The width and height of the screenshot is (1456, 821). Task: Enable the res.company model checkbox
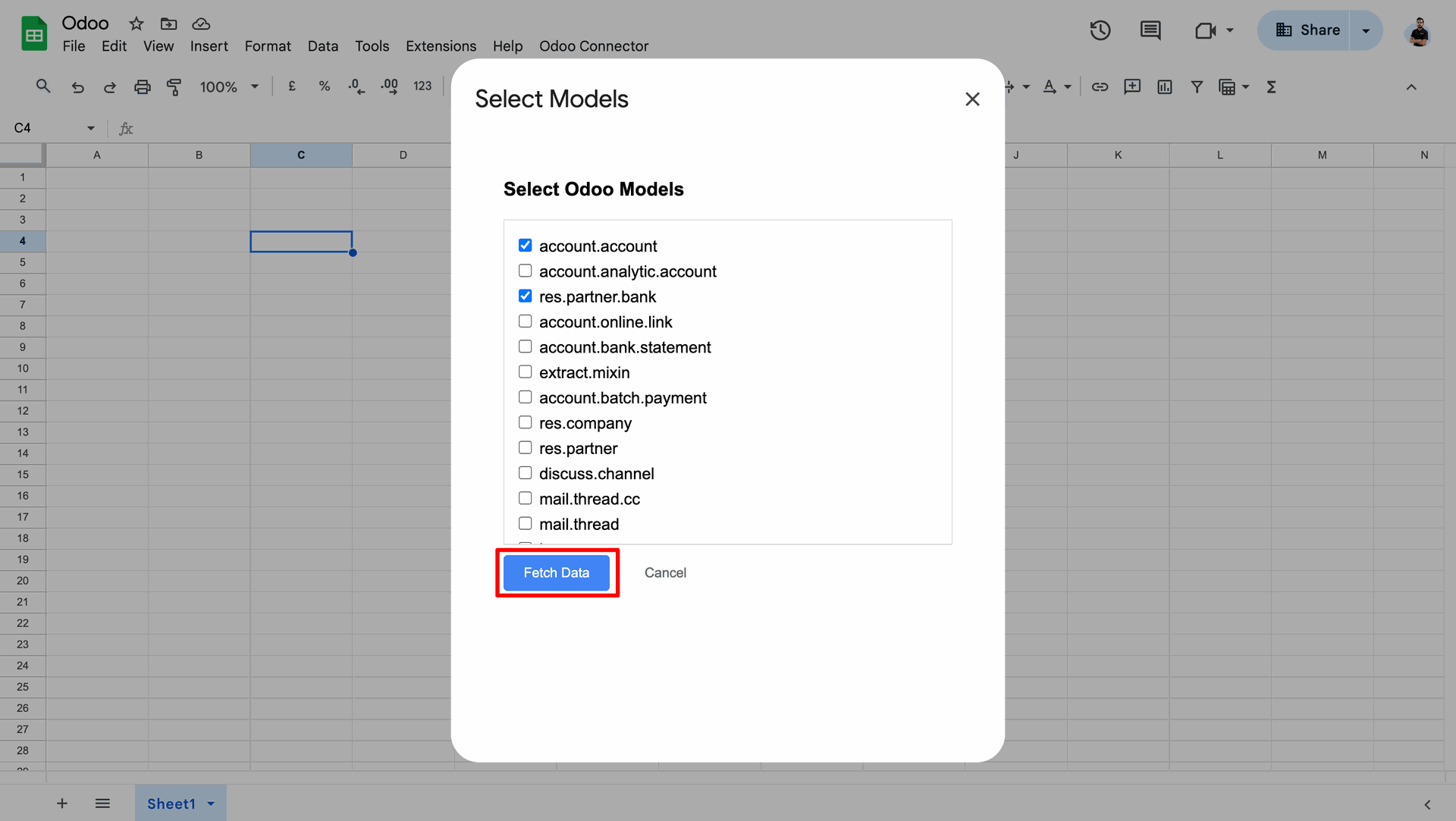[525, 422]
